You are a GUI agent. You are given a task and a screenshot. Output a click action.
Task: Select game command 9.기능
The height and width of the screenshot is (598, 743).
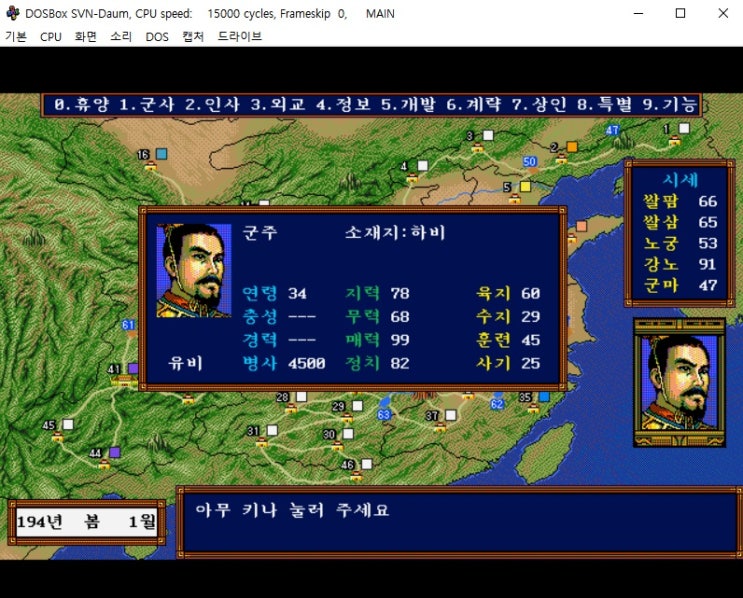670,105
